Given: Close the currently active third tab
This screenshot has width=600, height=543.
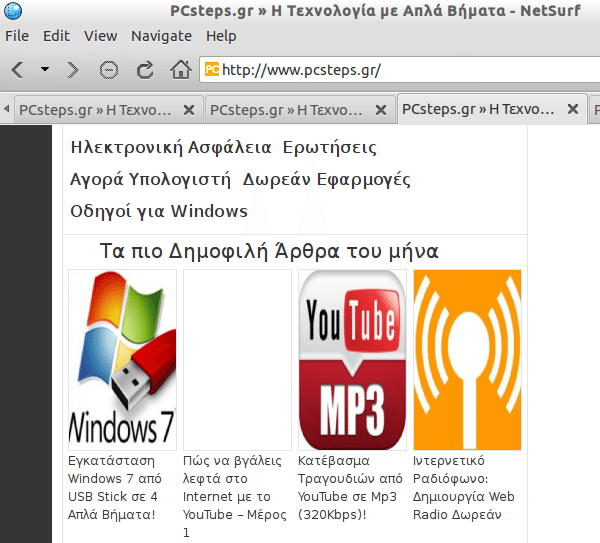Looking at the screenshot, I should [x=572, y=109].
